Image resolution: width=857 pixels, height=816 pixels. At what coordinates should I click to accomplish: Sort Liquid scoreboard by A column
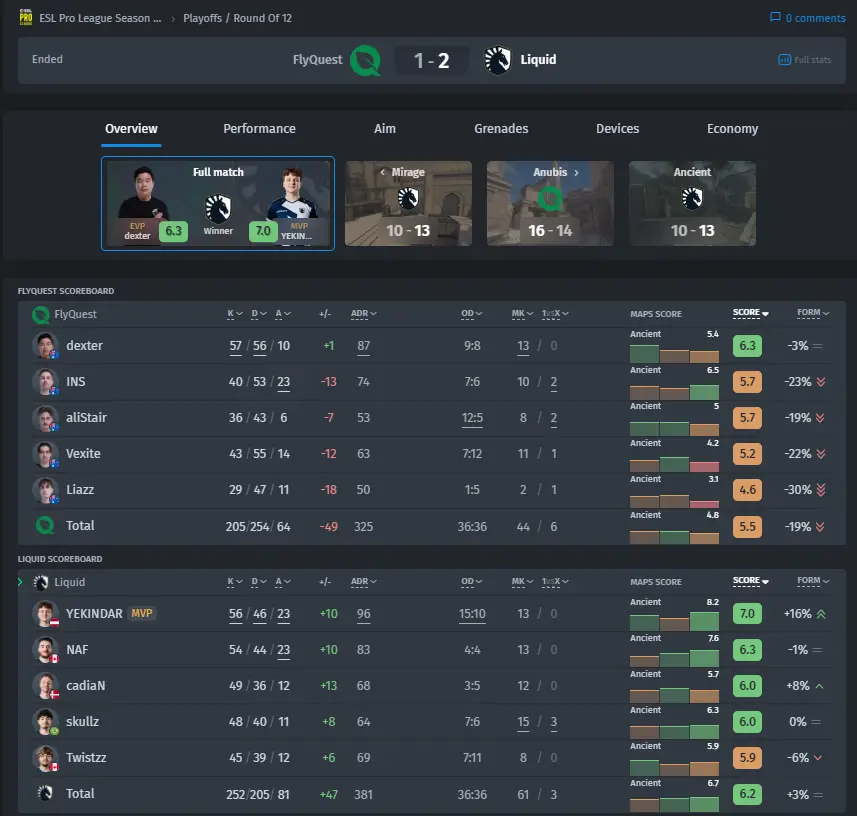click(x=283, y=582)
